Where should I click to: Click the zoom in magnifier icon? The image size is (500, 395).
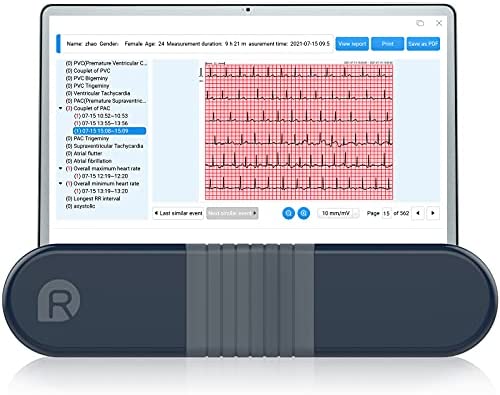[x=304, y=213]
